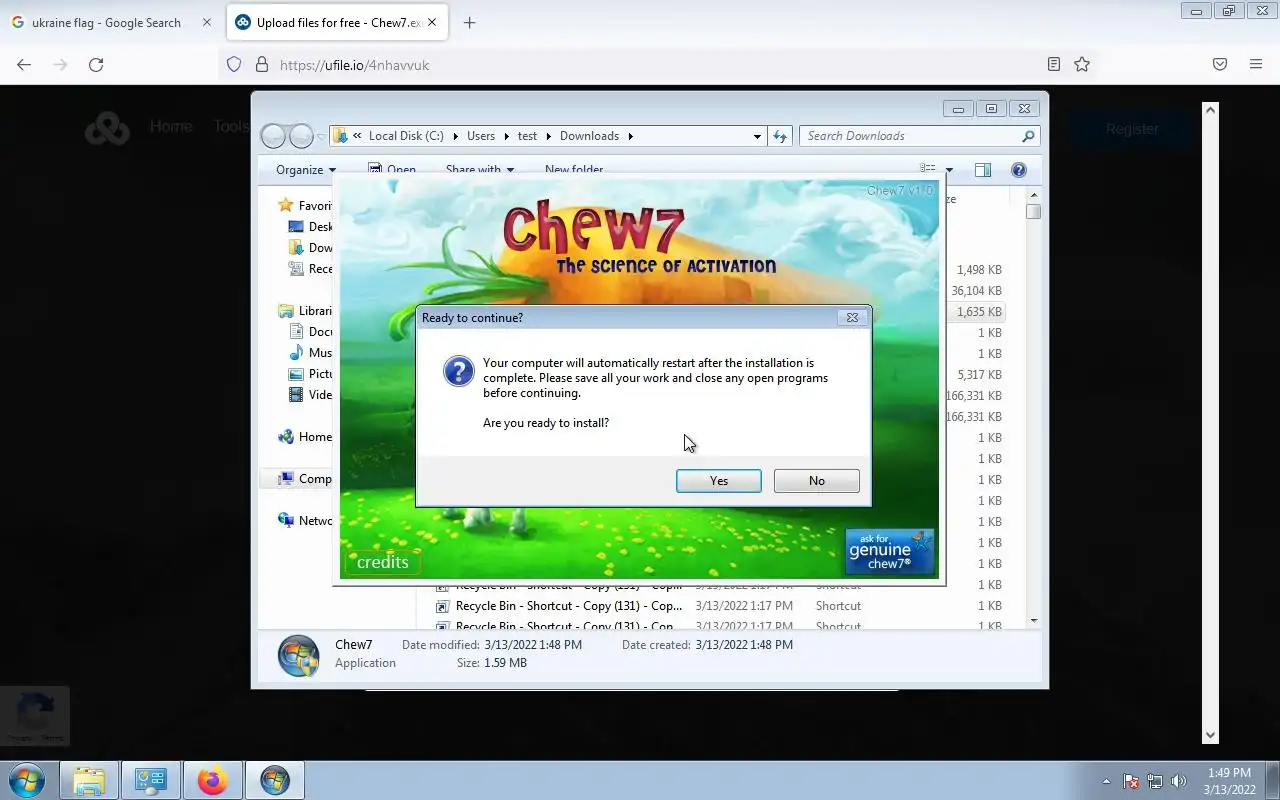Screen dimensions: 1280x800
Task: Switch to Chew7 taskbar application
Action: pyautogui.click(x=275, y=780)
